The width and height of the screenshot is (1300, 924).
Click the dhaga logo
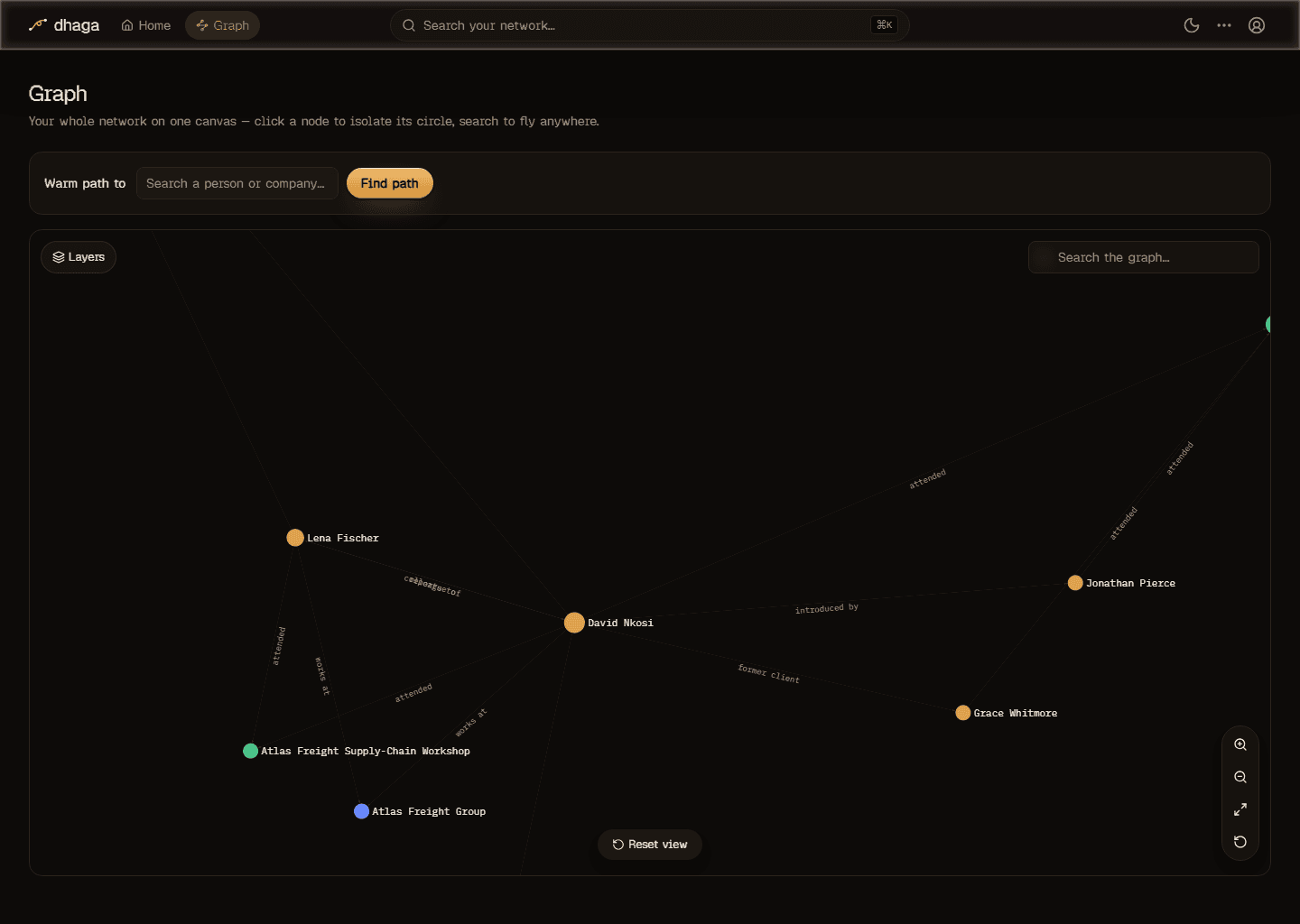64,25
